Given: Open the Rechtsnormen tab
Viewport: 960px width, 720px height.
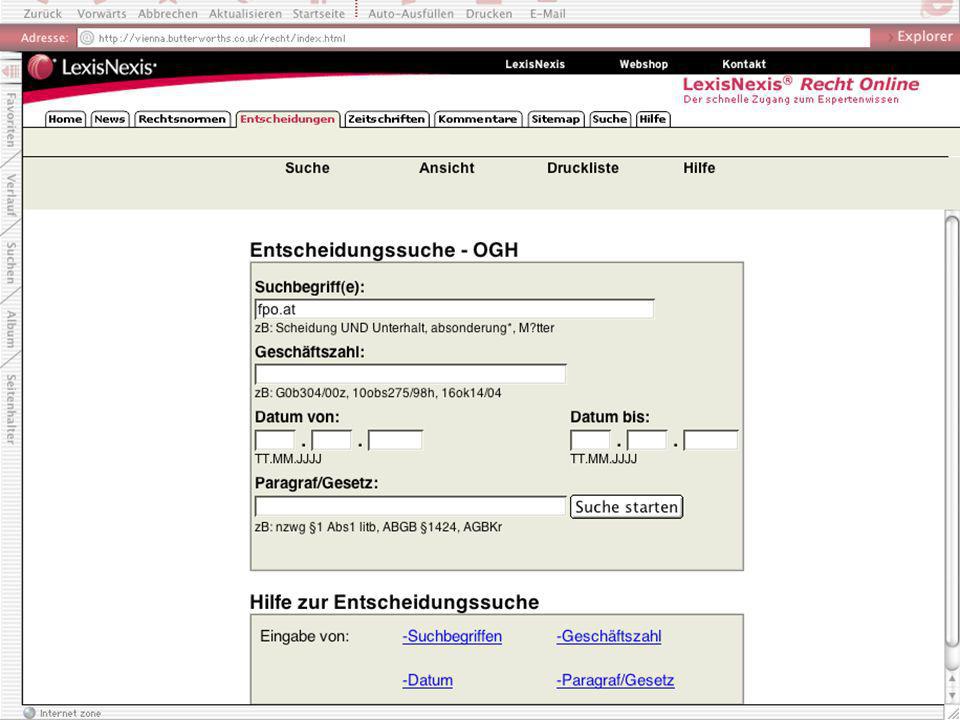Looking at the screenshot, I should [x=182, y=119].
